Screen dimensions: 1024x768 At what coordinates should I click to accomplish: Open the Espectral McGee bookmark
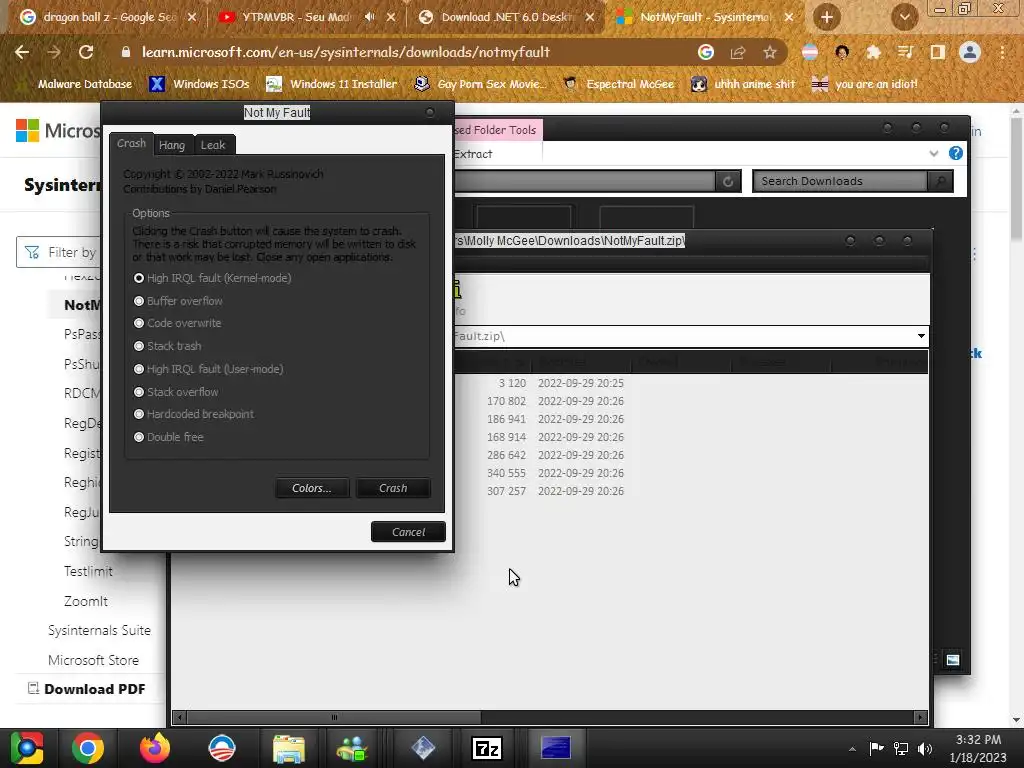click(x=618, y=84)
